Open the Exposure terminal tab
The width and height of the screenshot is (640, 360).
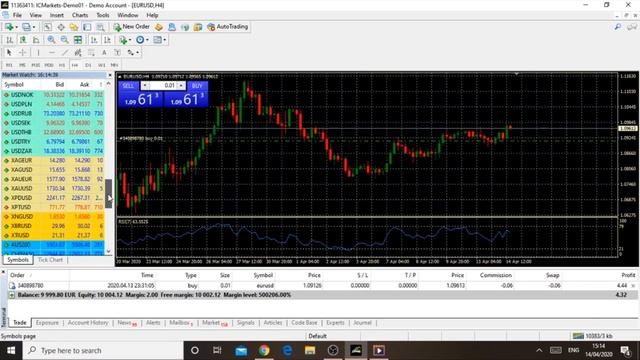pyautogui.click(x=47, y=322)
